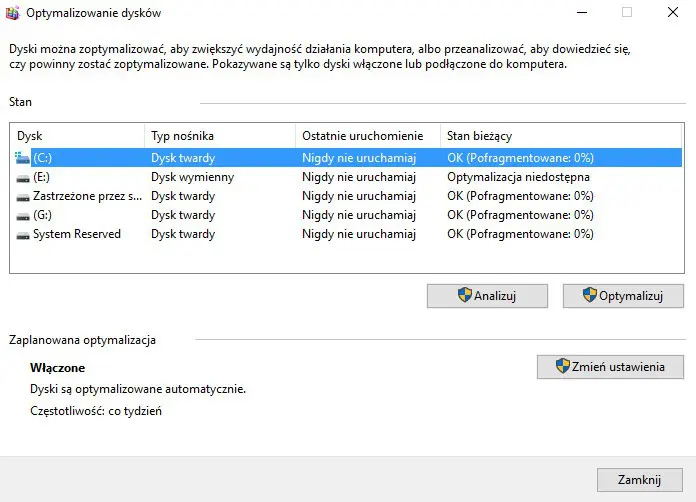
Task: Select the (C:) drive icon
Action: pyautogui.click(x=23, y=158)
